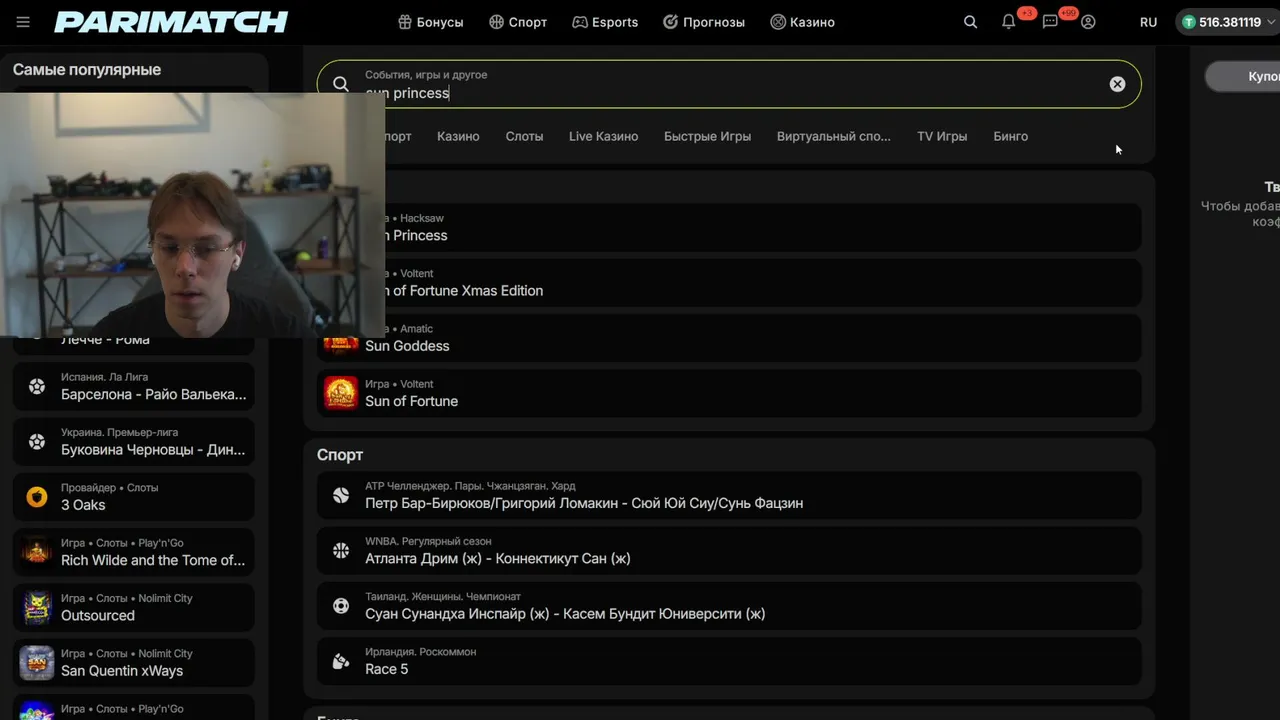Click the Sun of Fortune game thumbnail

[341, 393]
